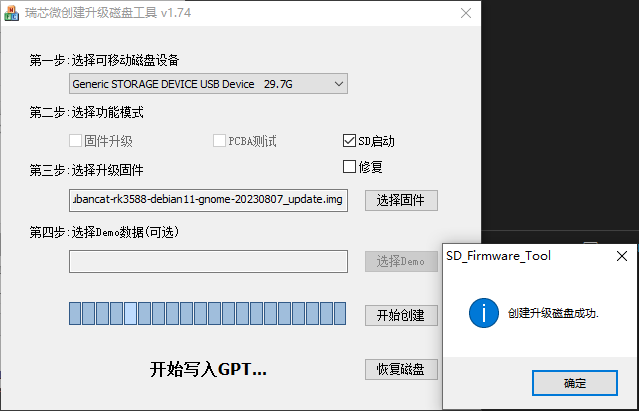
Task: Click the blue progress bar
Action: (x=207, y=313)
